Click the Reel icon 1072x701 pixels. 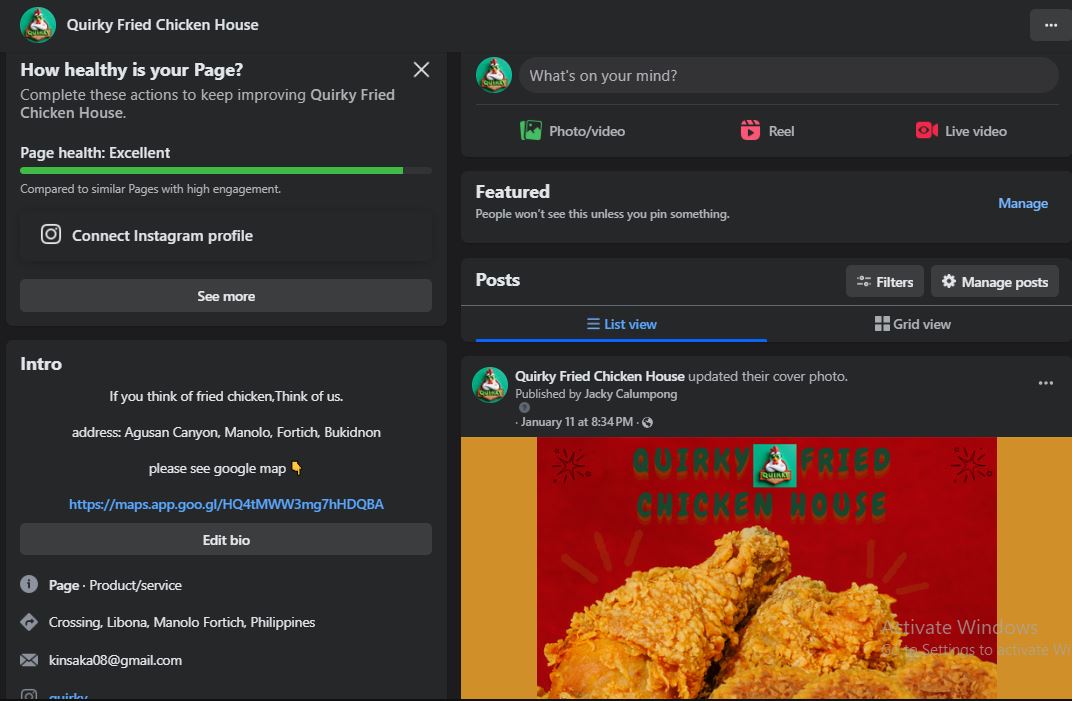[x=750, y=131]
